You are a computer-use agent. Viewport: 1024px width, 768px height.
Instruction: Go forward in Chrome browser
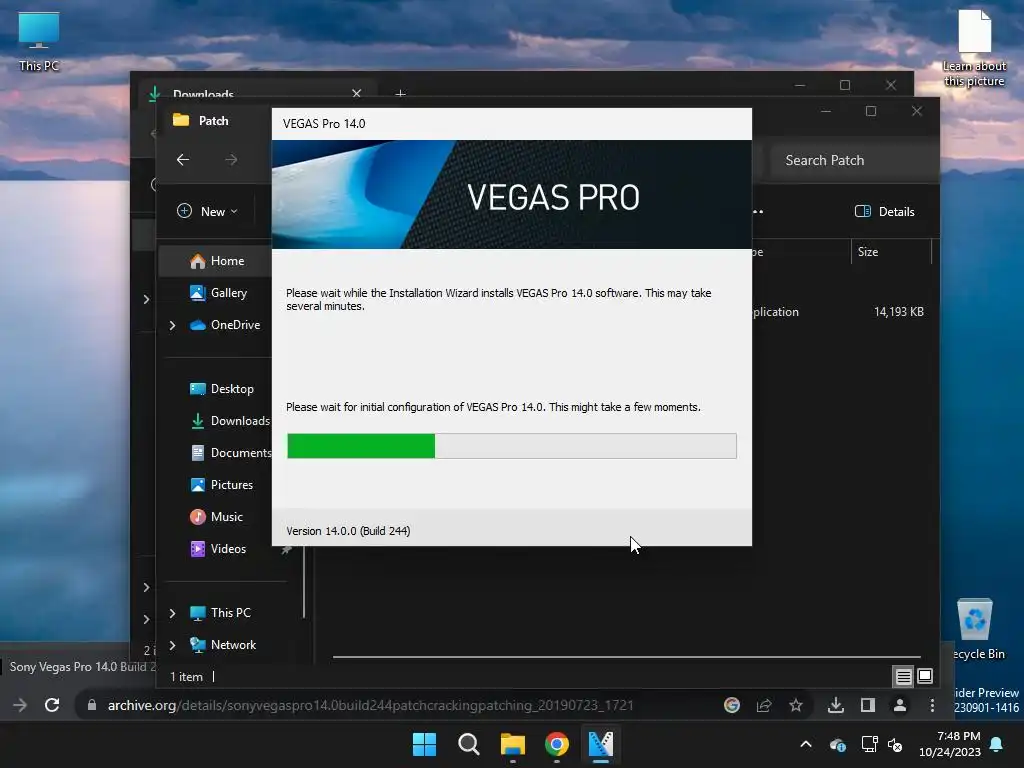coord(20,705)
